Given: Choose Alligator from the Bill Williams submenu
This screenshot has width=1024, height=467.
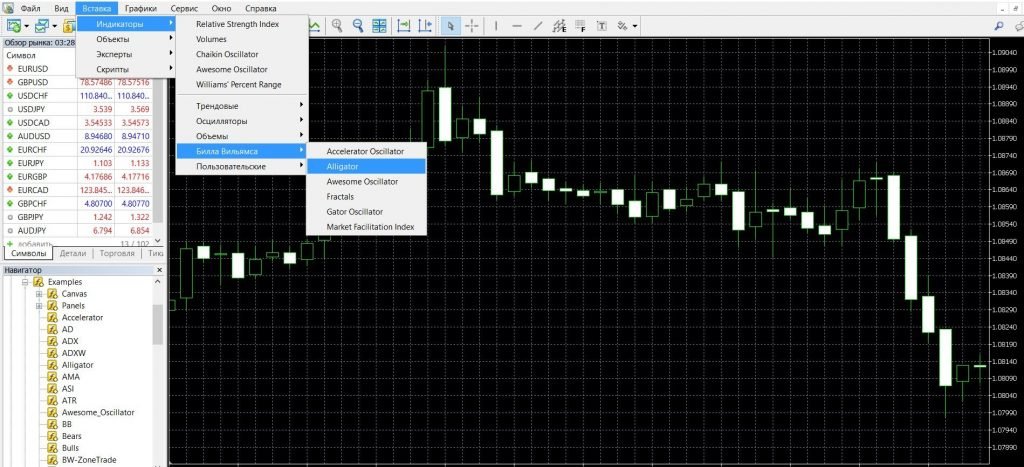Looking at the screenshot, I should 342,166.
